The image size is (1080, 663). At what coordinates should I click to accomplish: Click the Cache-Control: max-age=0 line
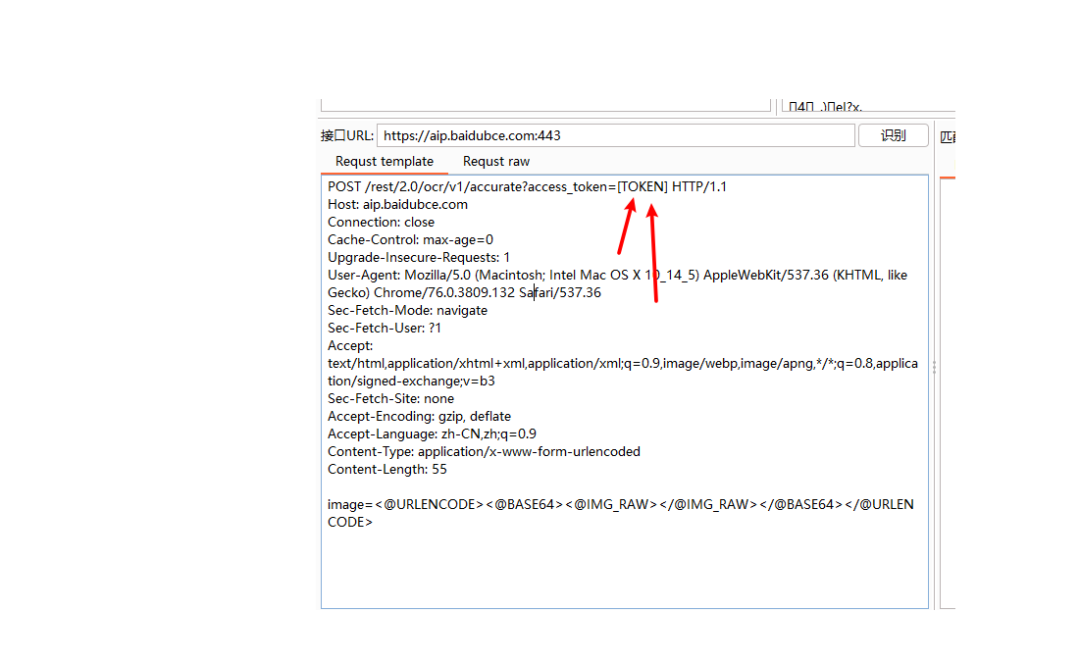[410, 239]
